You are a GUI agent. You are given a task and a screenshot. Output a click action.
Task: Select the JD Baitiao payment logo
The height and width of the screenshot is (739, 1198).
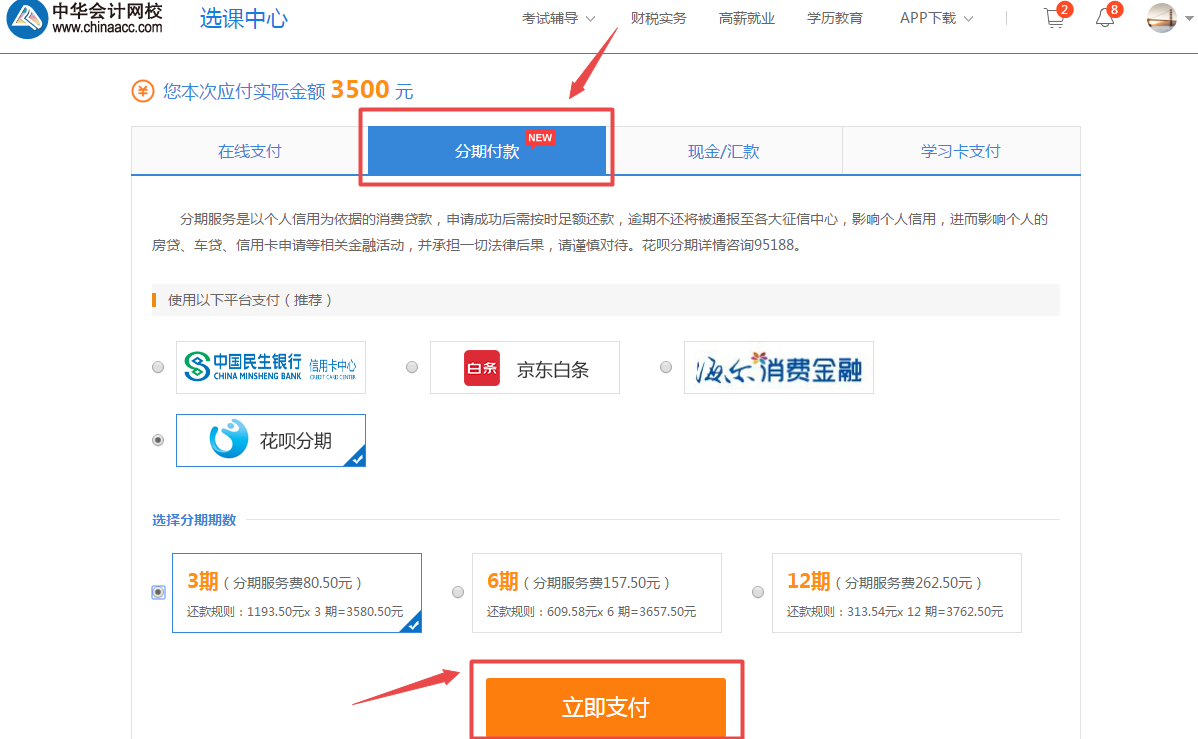[525, 368]
